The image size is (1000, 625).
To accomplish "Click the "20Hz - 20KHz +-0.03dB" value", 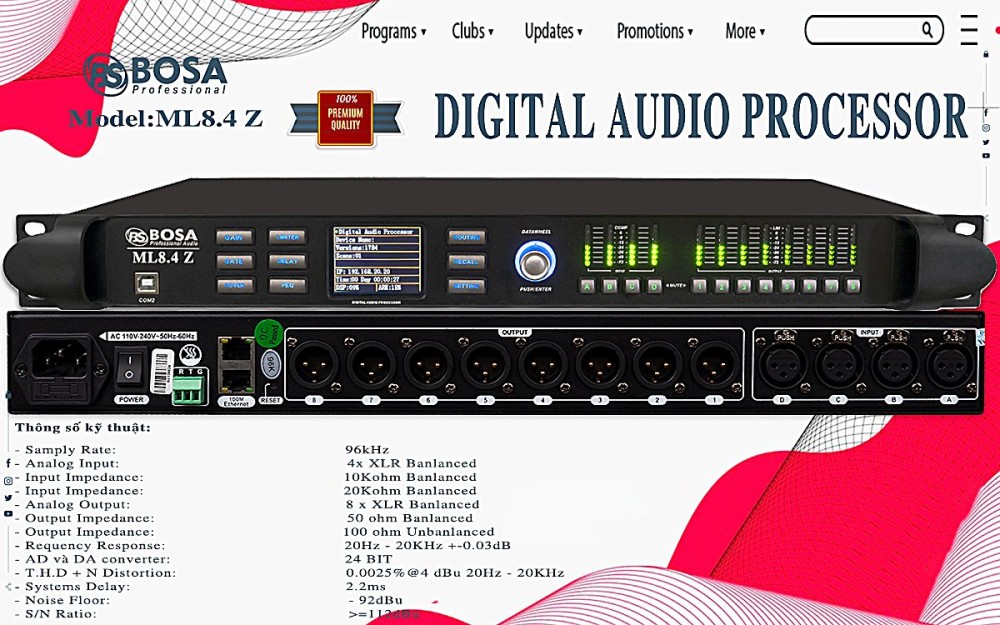I will click(427, 546).
